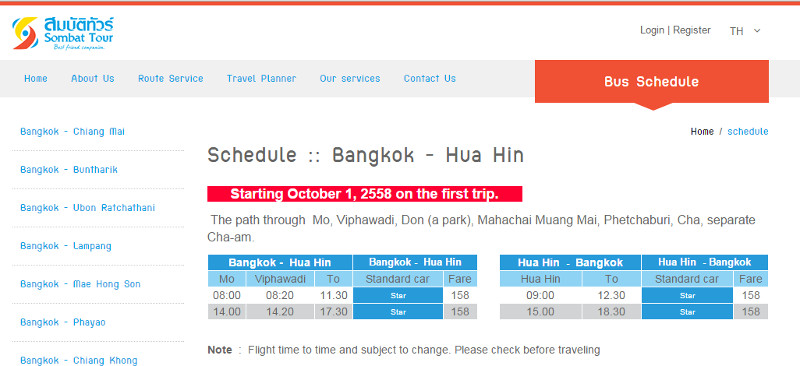Click the Login link

652,30
